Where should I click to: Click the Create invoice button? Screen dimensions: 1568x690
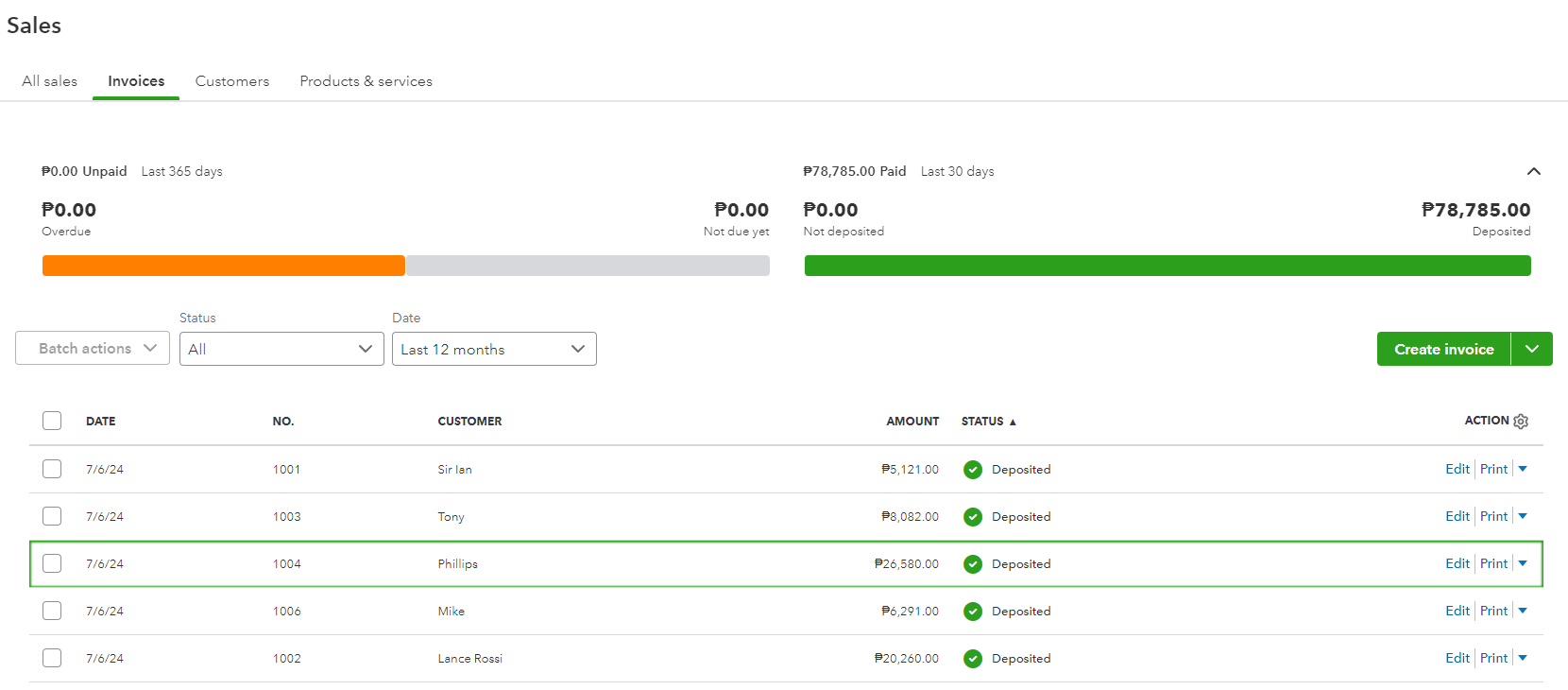click(1443, 349)
